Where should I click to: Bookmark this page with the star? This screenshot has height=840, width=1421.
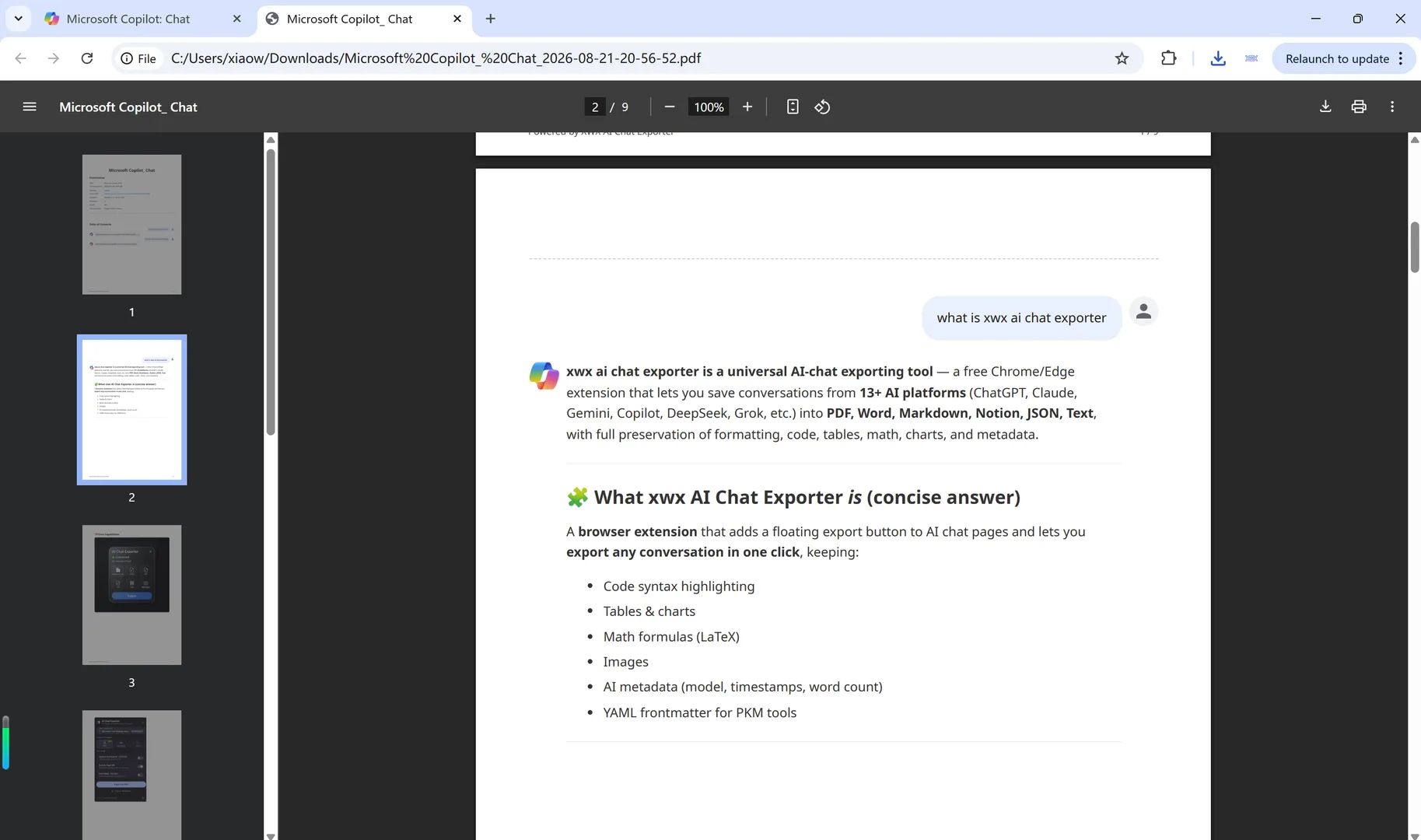(x=1122, y=58)
